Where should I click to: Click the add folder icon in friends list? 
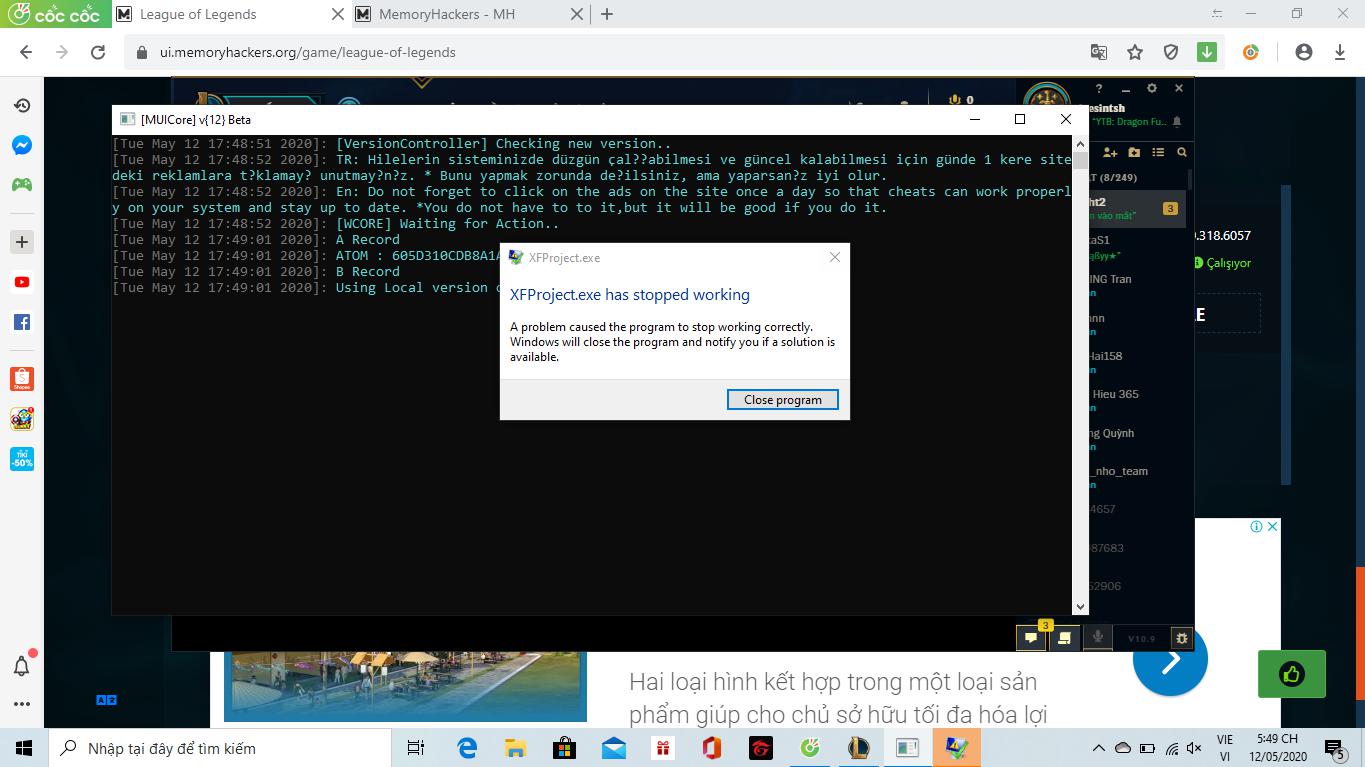point(1134,152)
